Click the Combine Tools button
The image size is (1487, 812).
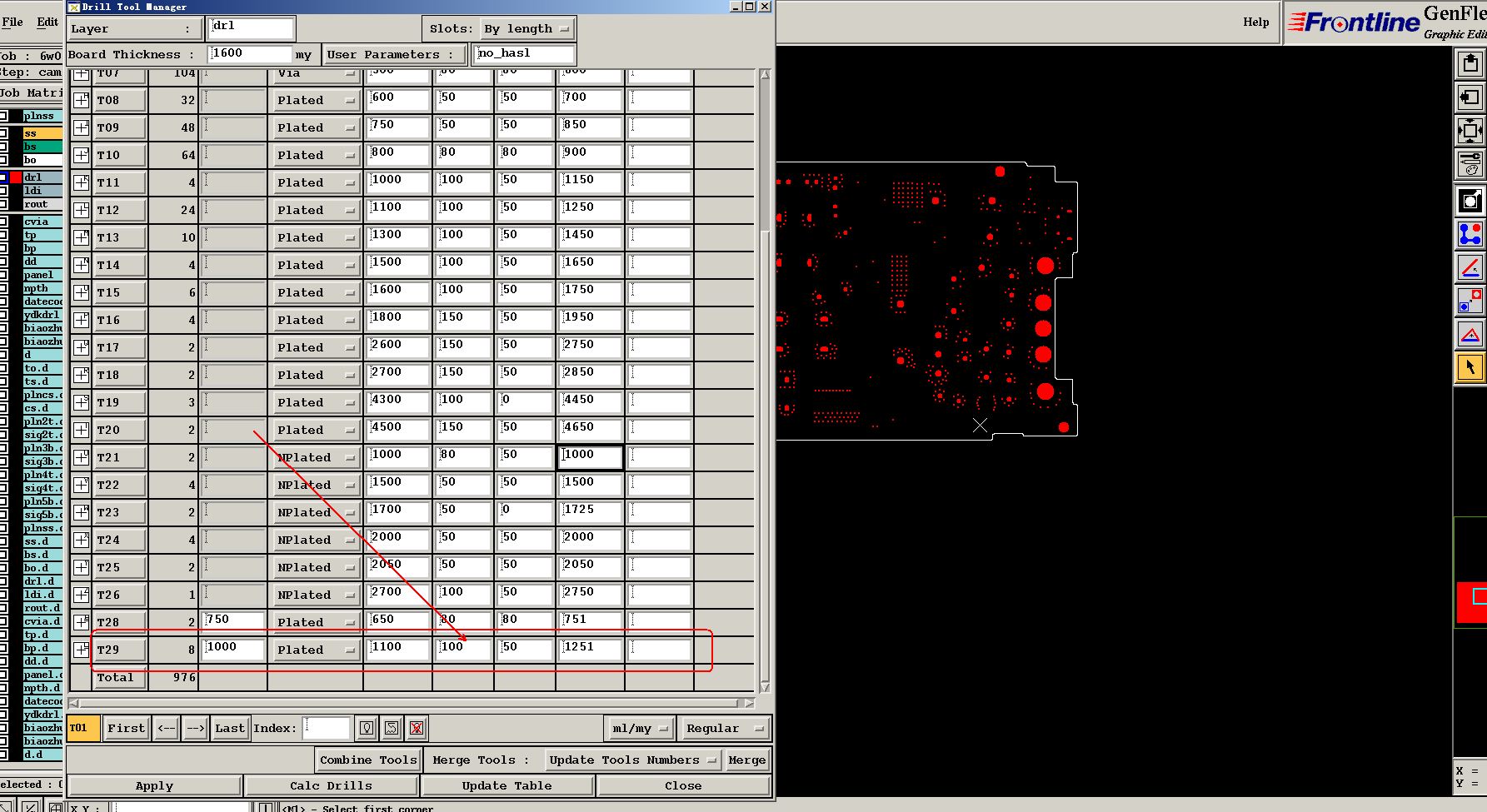pyautogui.click(x=368, y=760)
